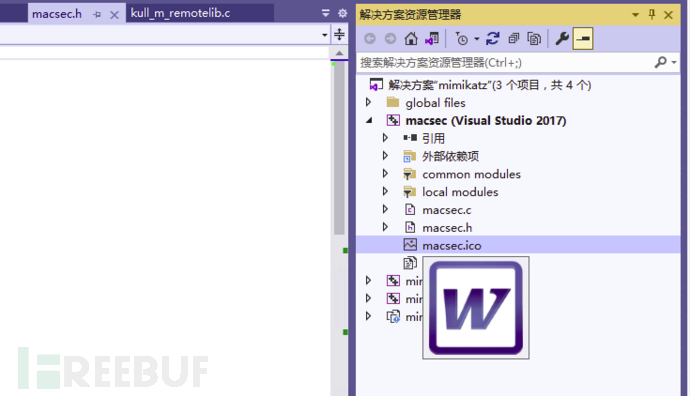
Task: Toggle auto-hide pin on Solution Explorer
Action: pyautogui.click(x=652, y=15)
